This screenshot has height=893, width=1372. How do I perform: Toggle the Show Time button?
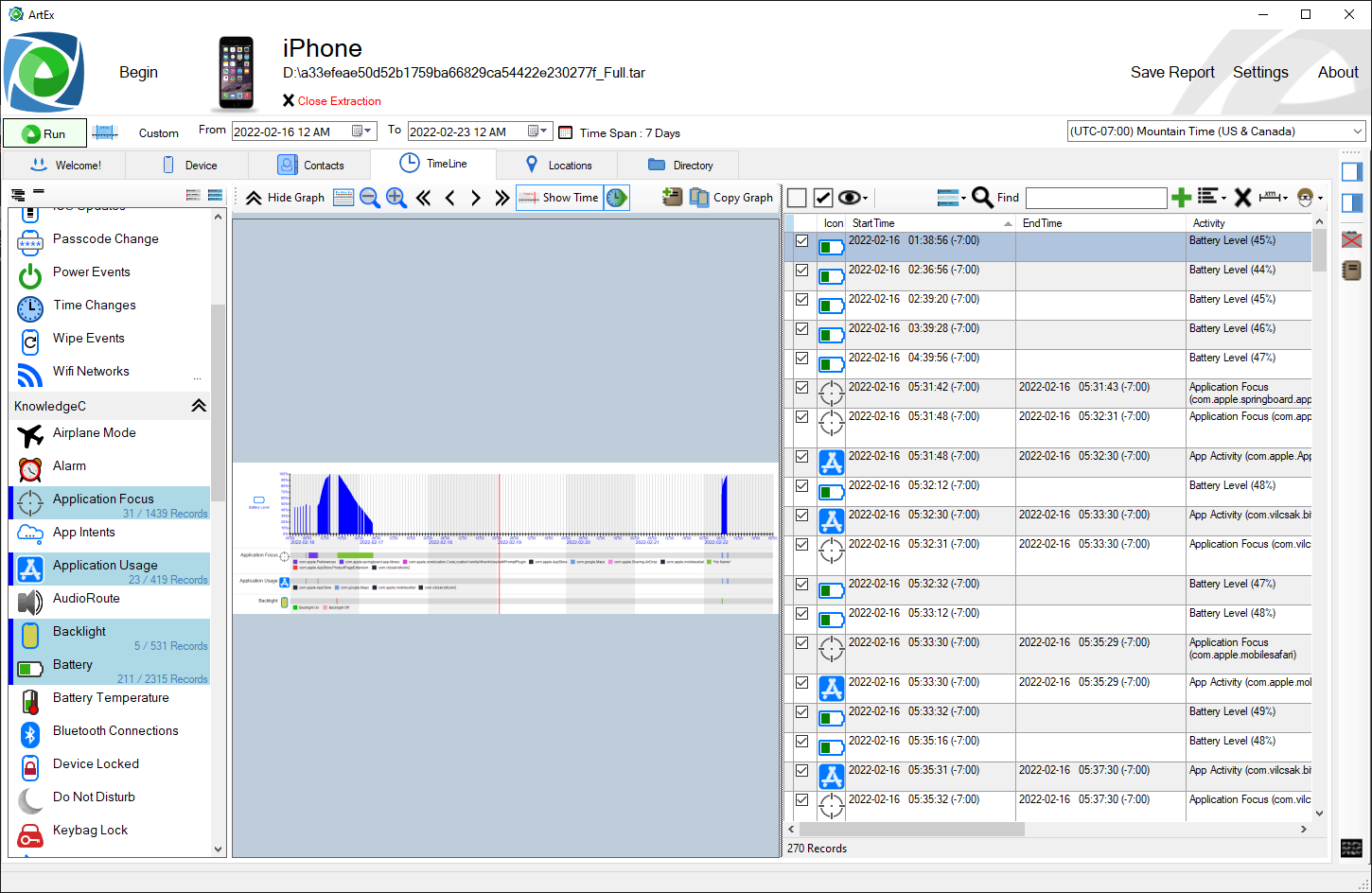(x=559, y=198)
